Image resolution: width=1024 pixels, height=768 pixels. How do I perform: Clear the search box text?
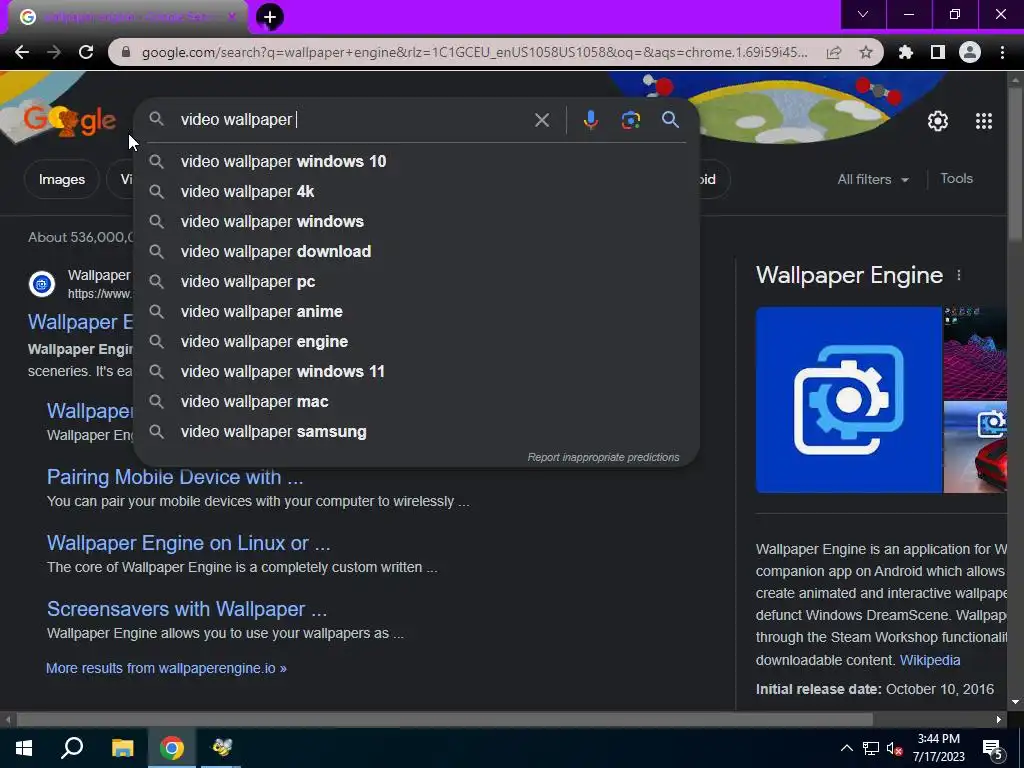[541, 120]
